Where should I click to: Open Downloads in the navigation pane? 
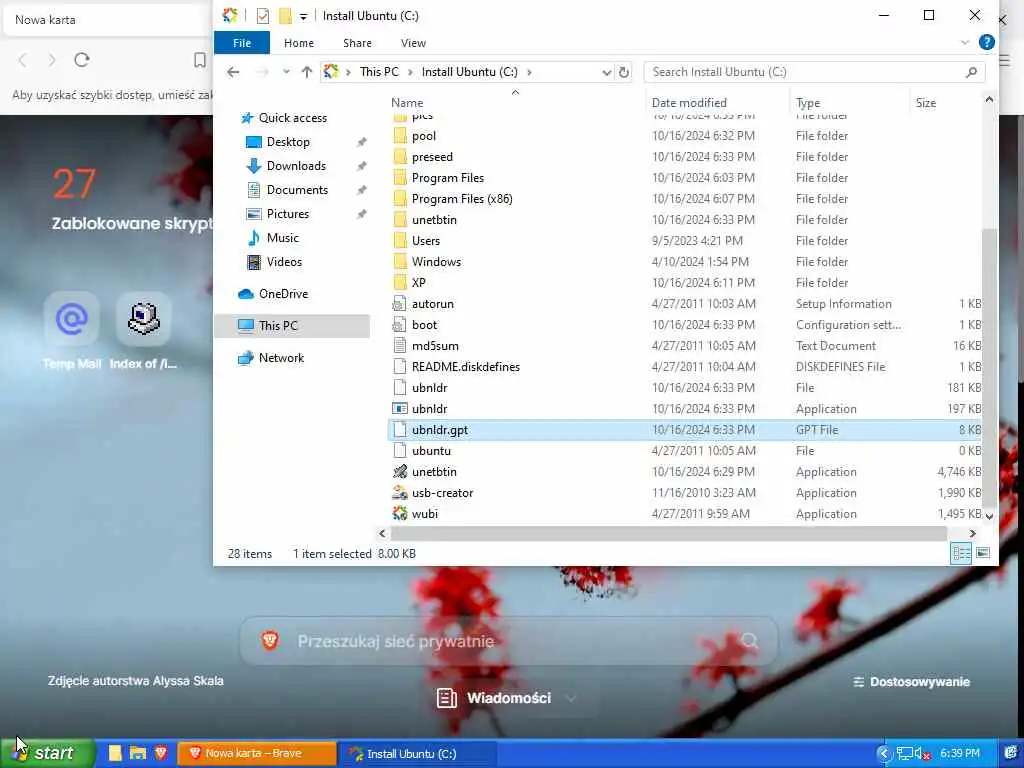pos(295,166)
